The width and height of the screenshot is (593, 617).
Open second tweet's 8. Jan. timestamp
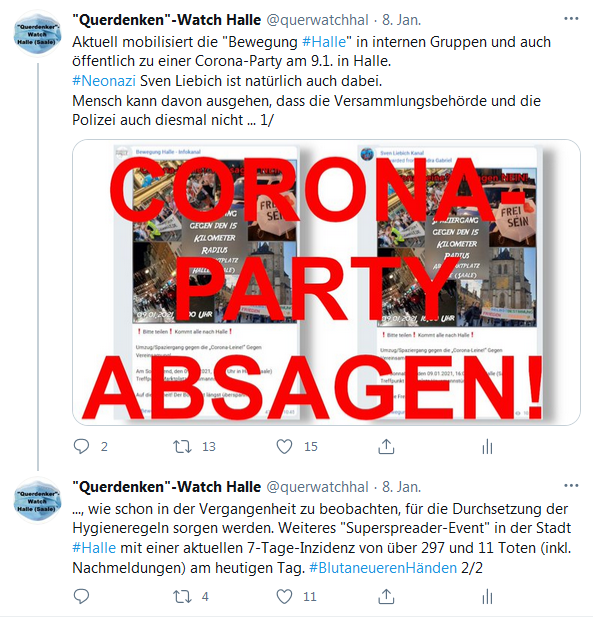click(x=401, y=487)
